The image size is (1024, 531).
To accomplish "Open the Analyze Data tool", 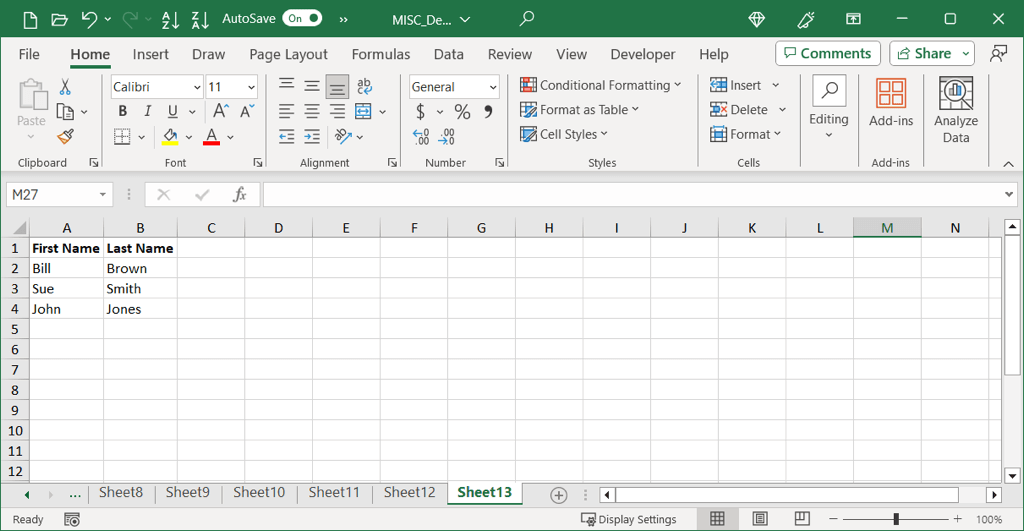I will tap(956, 110).
